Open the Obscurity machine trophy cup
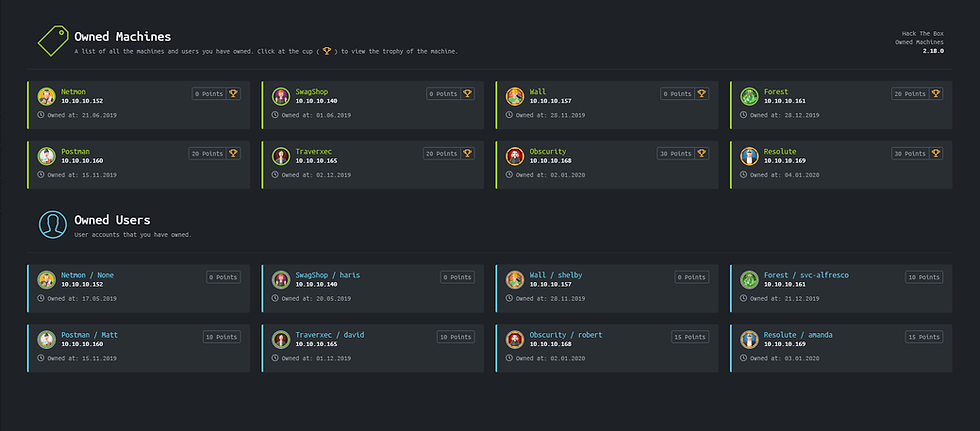 pyautogui.click(x=702, y=153)
